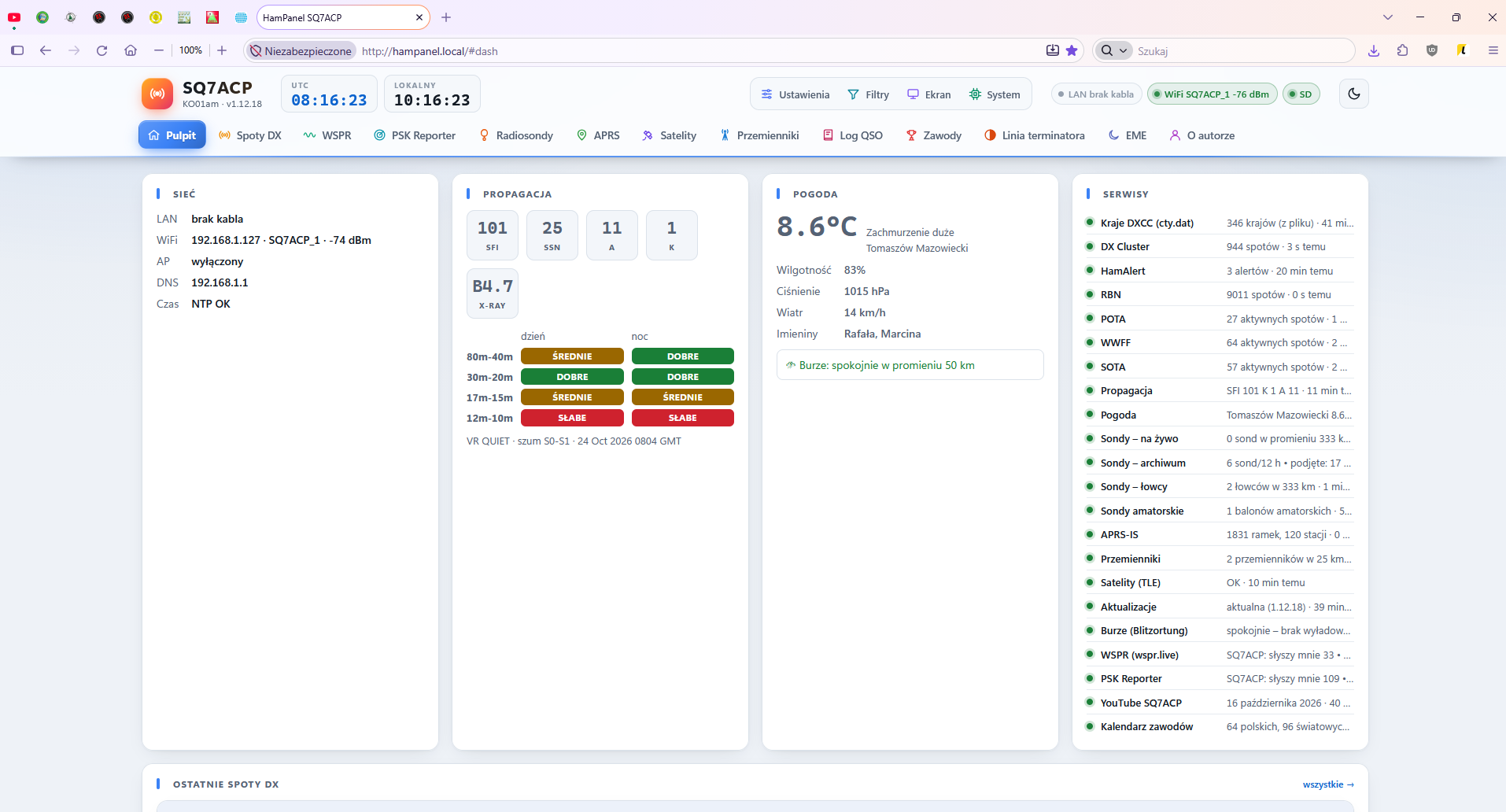Expand the search engine dropdown arrow
Screen dimensions: 1506x812
point(1123,50)
